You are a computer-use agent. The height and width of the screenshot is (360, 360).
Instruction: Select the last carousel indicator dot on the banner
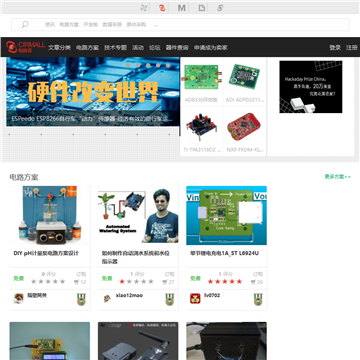(168, 65)
